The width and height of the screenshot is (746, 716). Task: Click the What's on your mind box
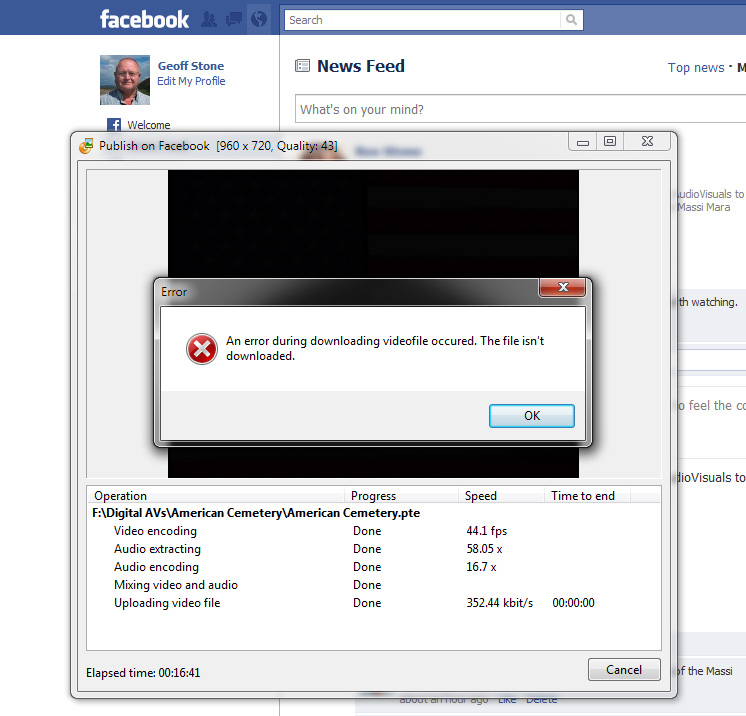(x=520, y=109)
